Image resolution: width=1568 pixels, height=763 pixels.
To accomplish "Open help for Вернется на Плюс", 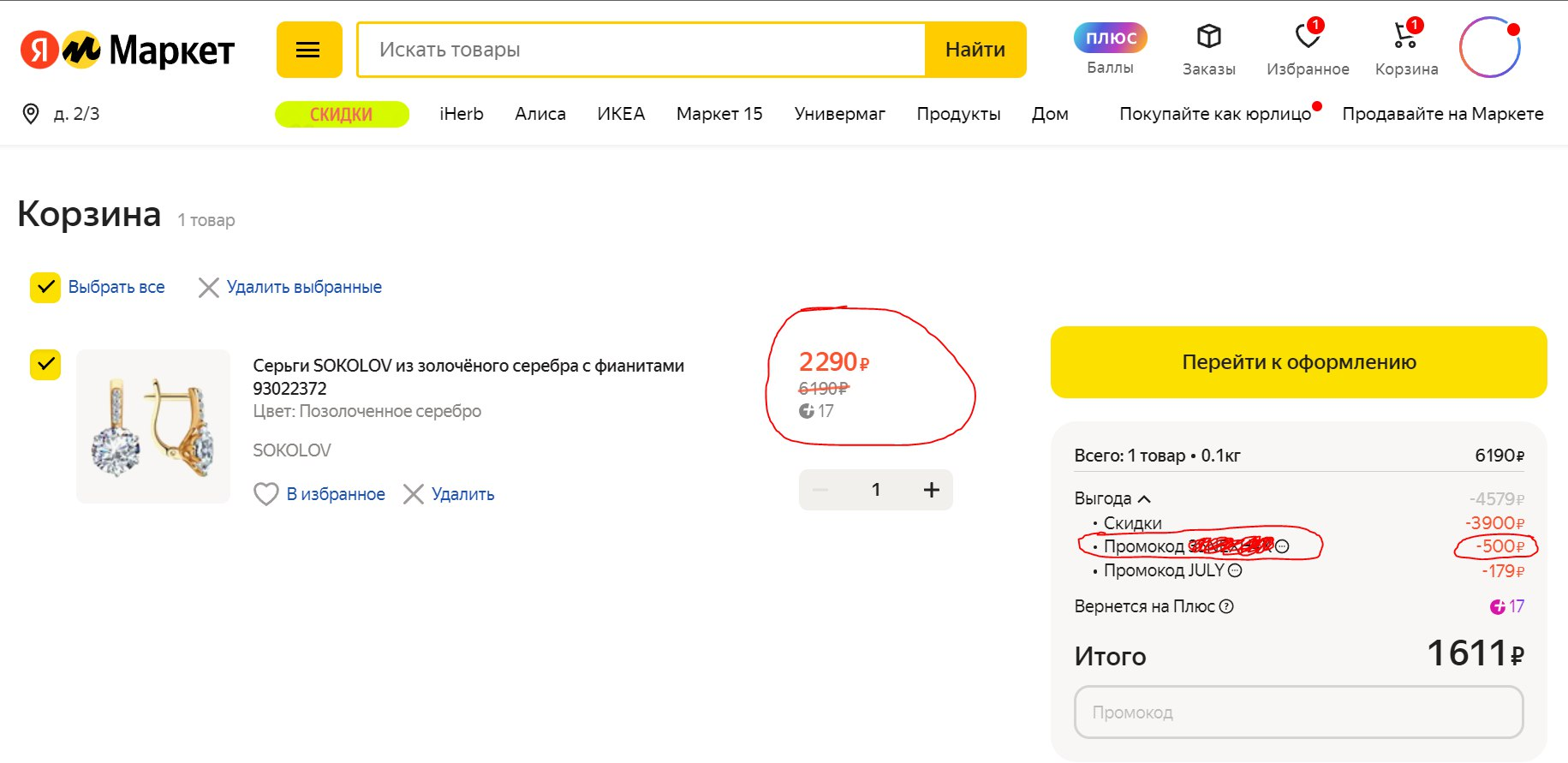I will [1226, 606].
